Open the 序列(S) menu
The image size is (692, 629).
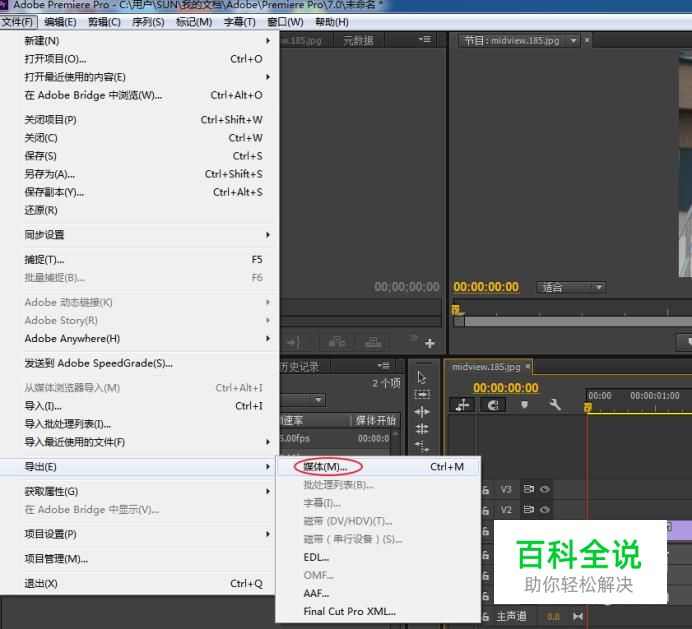(148, 22)
